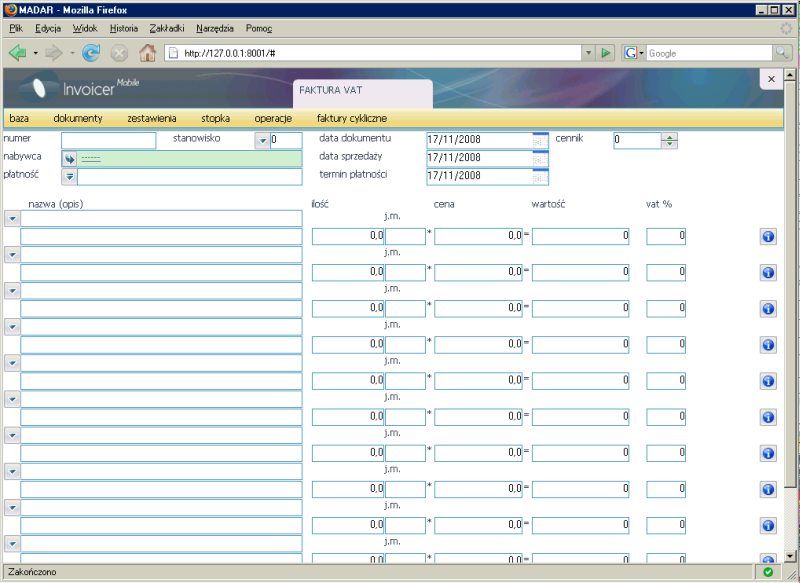Open the płatność dropdown list
This screenshot has height=583, width=800.
pyautogui.click(x=69, y=176)
